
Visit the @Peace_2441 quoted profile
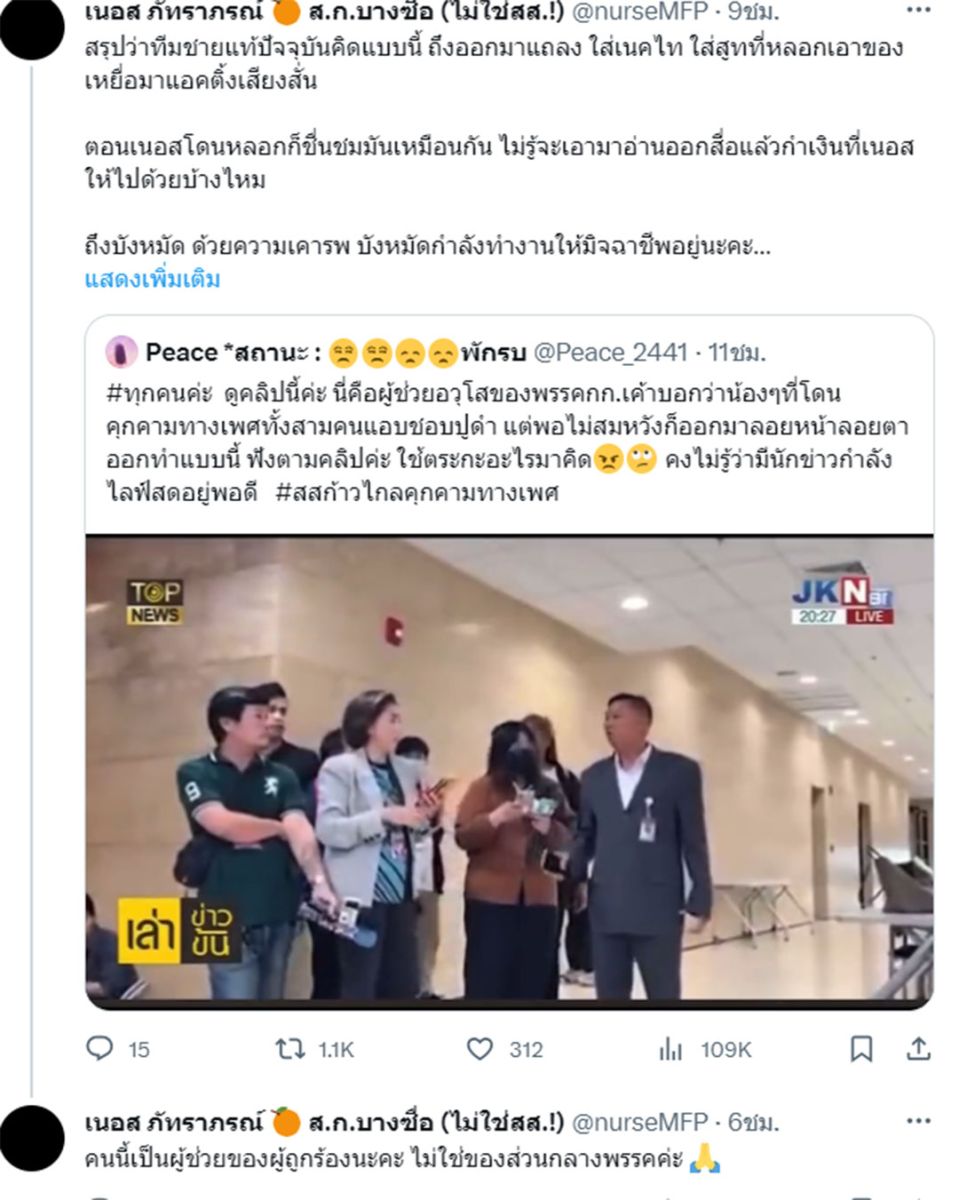(x=610, y=352)
